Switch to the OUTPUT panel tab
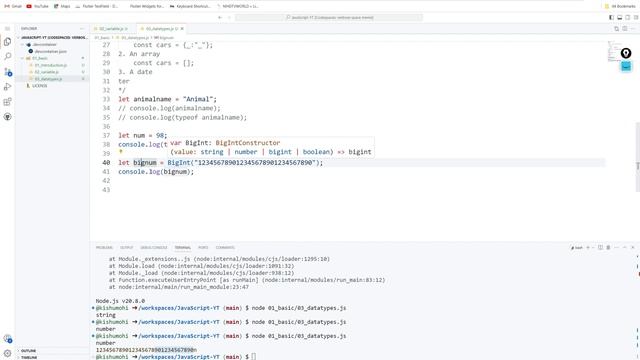The image size is (640, 360). (127, 248)
